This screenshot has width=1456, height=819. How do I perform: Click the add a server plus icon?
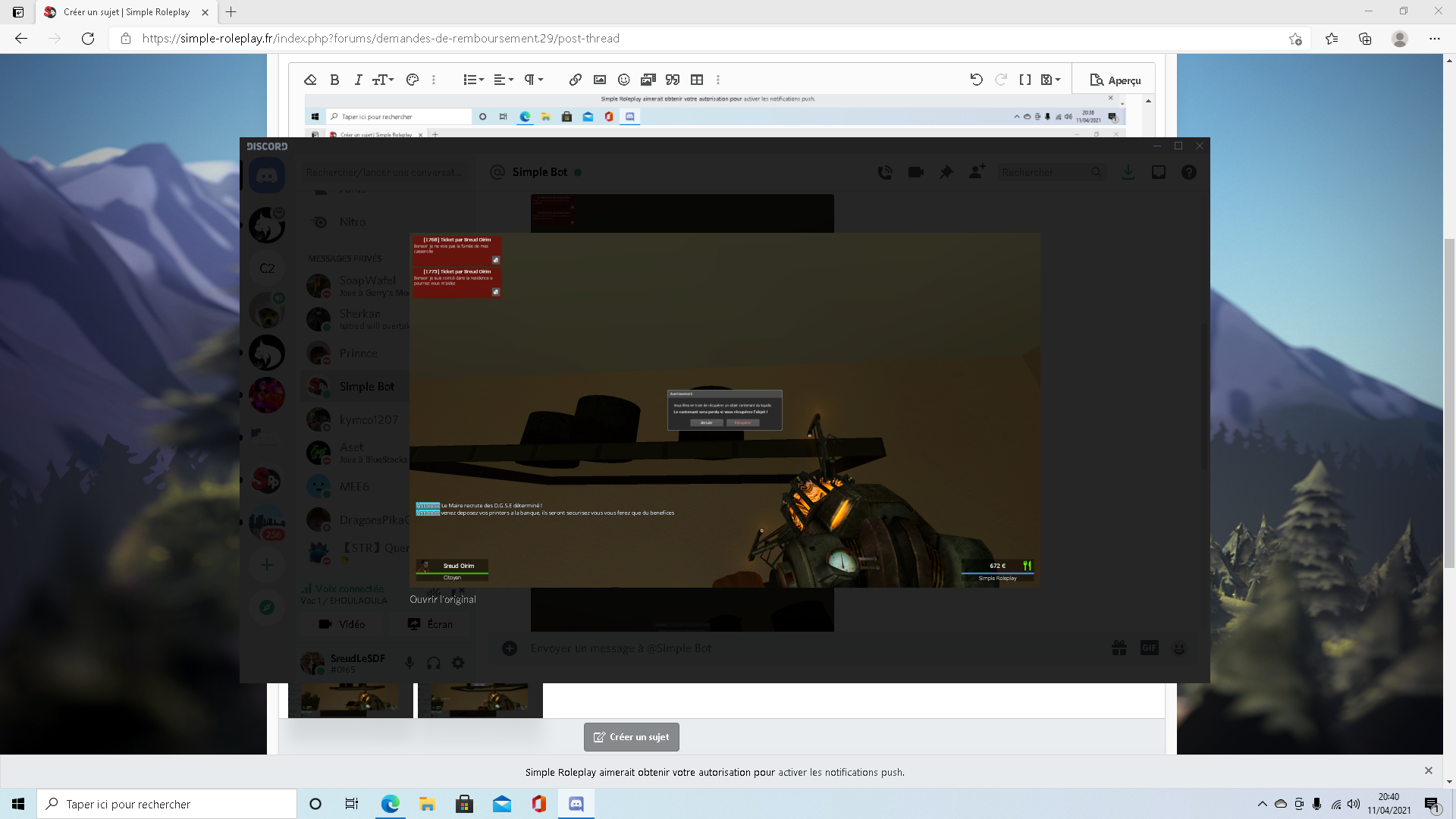pyautogui.click(x=267, y=565)
